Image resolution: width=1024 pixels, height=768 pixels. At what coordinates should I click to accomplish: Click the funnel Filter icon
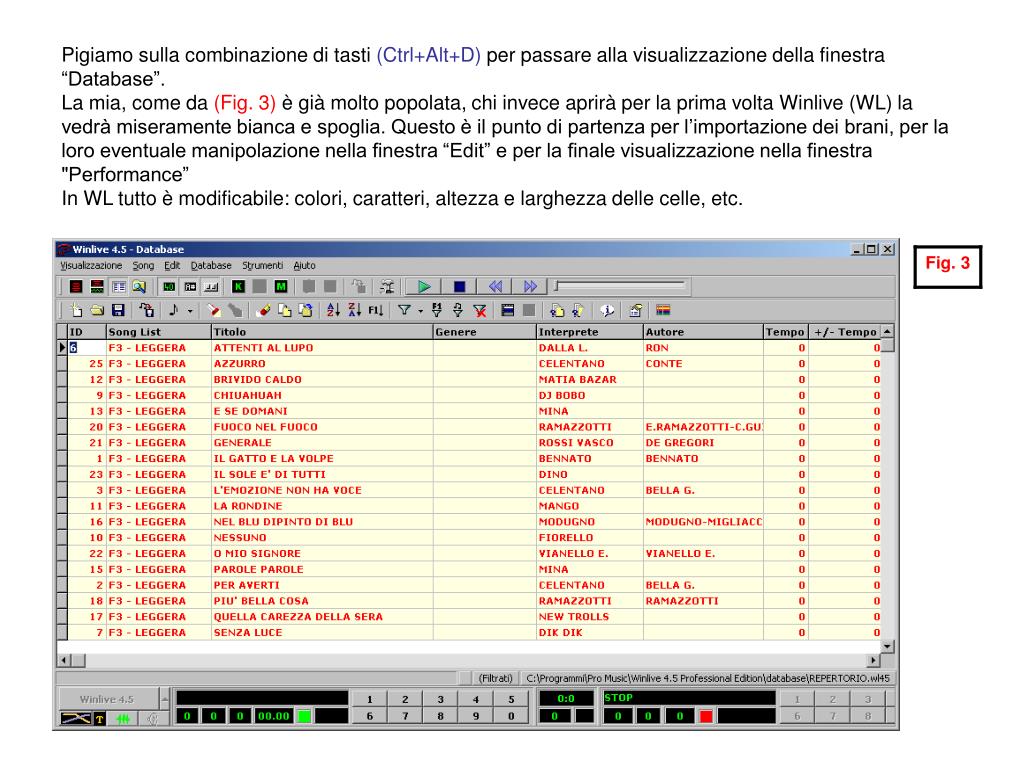click(x=404, y=311)
